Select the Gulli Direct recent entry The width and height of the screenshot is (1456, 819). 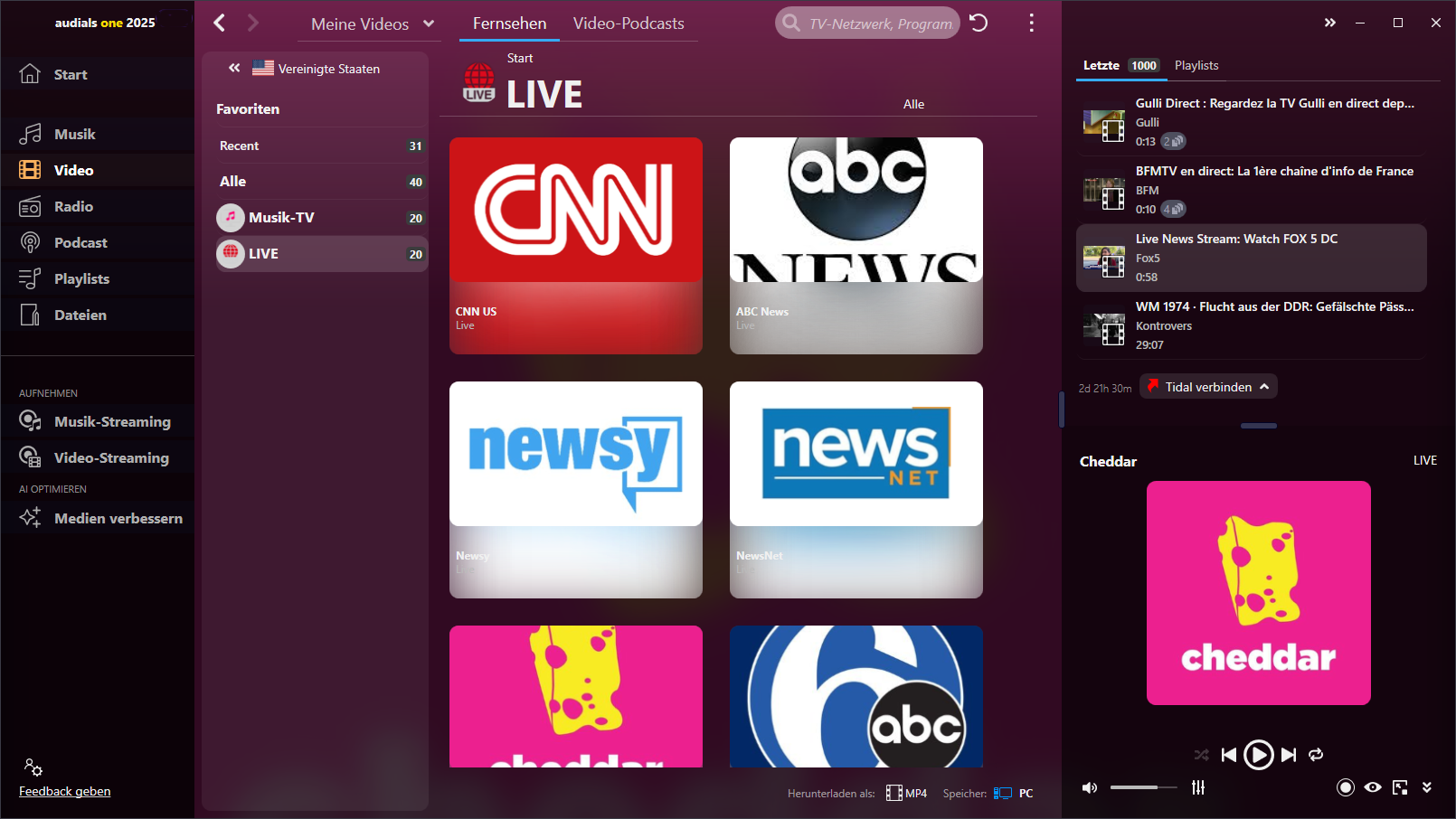(x=1252, y=122)
